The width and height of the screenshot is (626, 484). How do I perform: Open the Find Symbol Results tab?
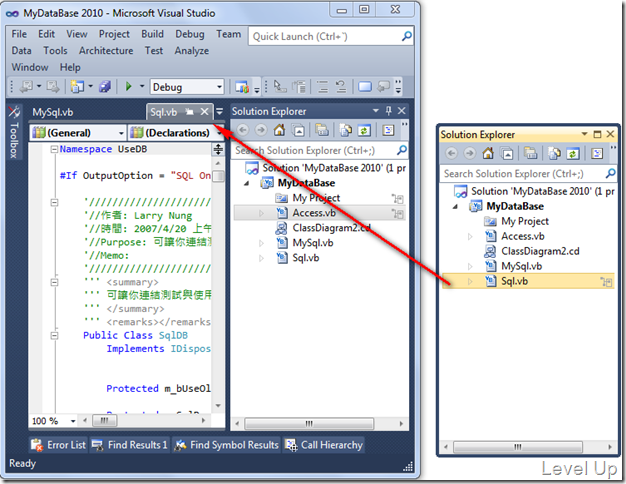tap(226, 445)
